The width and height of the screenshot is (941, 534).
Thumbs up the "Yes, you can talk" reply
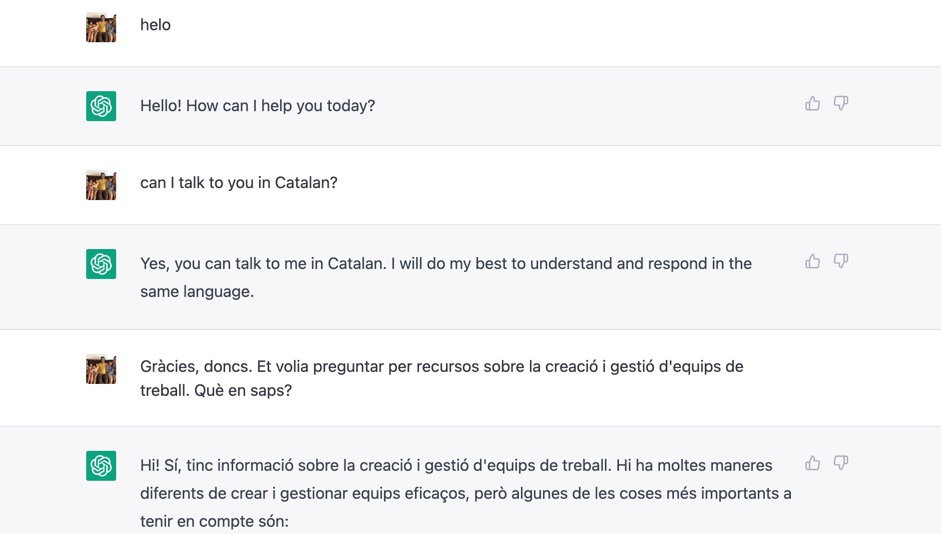pyautogui.click(x=812, y=261)
